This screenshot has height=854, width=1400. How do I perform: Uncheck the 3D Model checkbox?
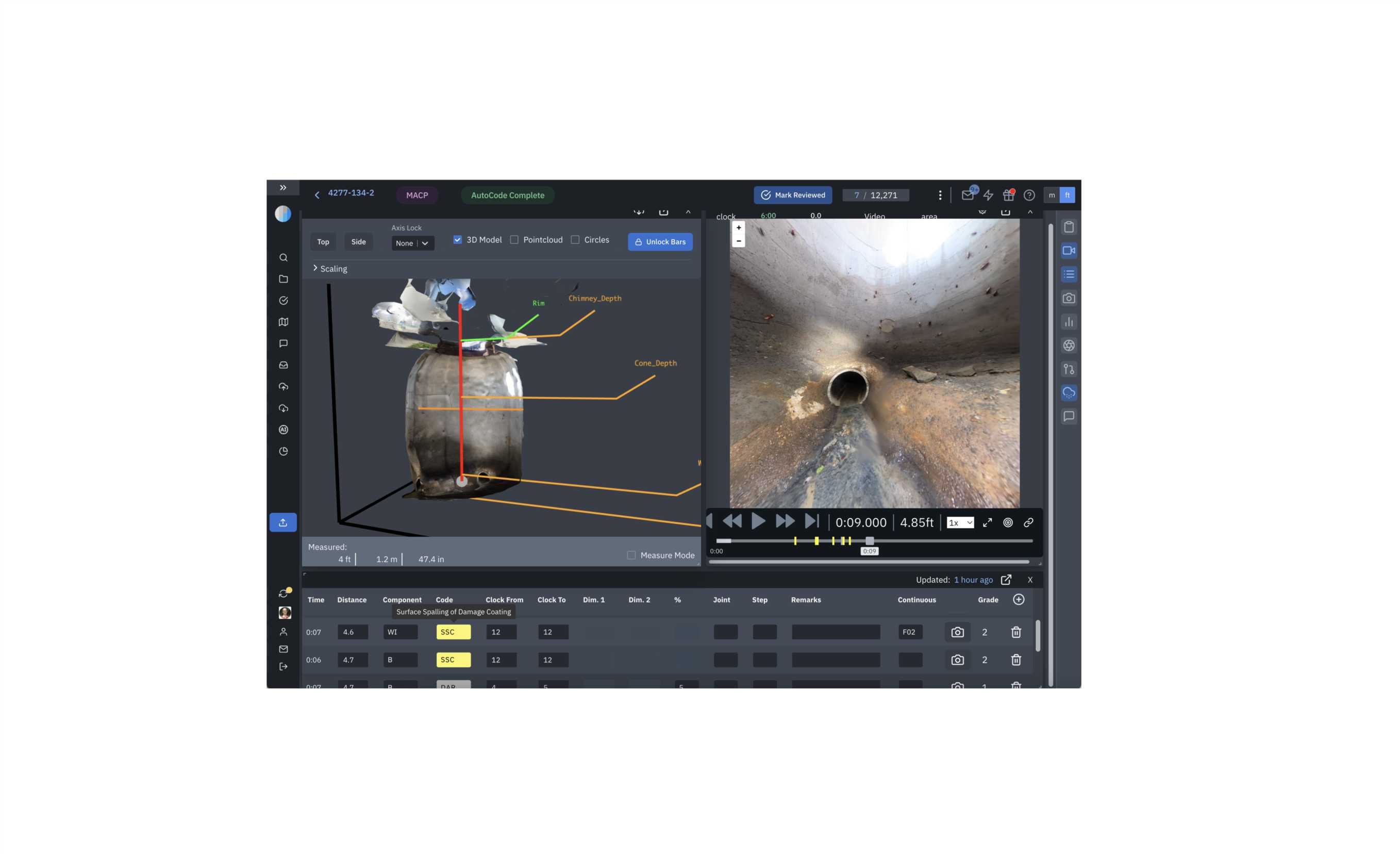pyautogui.click(x=457, y=240)
